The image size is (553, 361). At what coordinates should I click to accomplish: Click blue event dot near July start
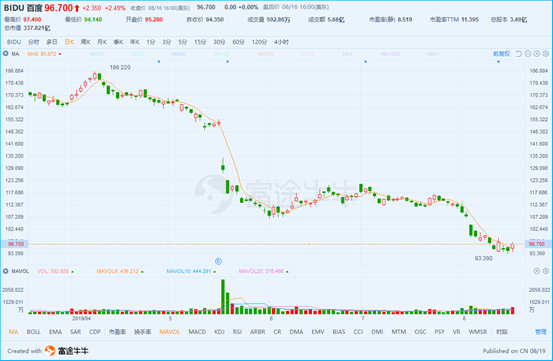366,62
